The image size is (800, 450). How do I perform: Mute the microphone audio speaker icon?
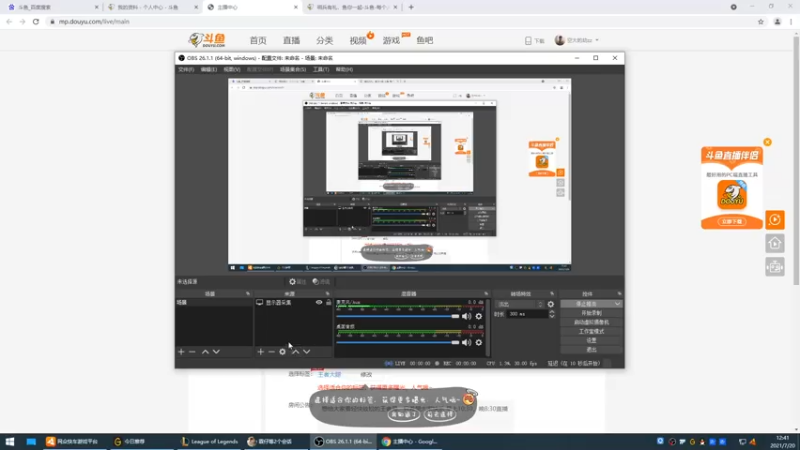coord(466,316)
